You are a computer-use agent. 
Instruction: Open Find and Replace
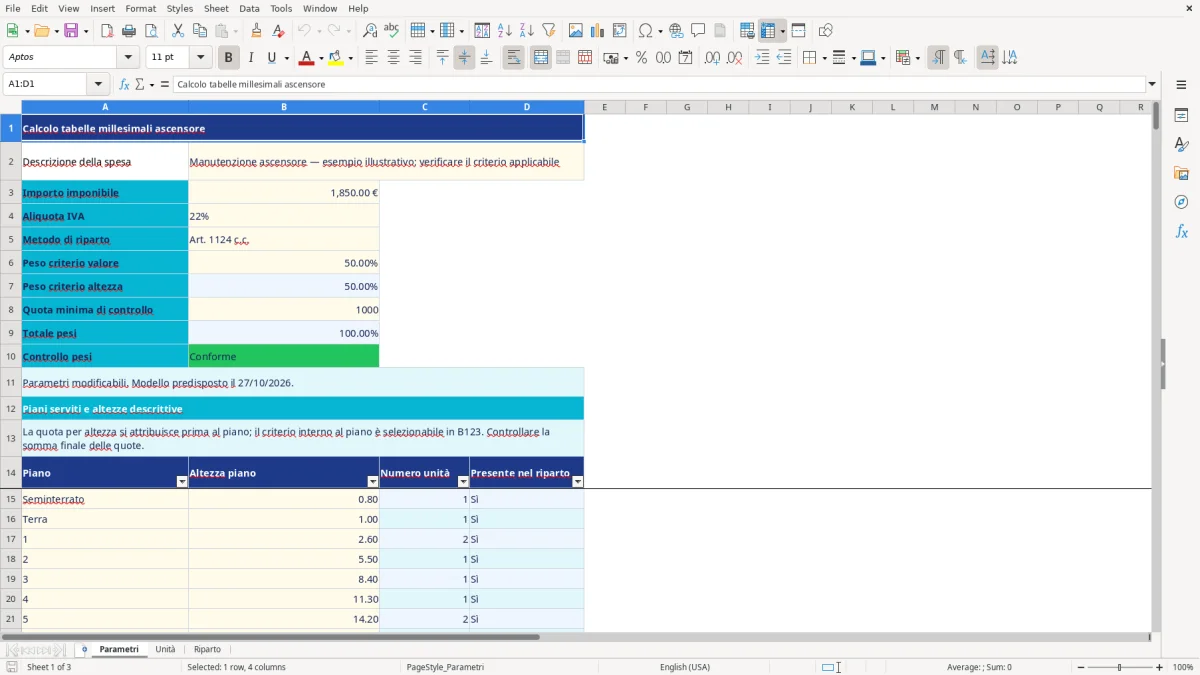pyautogui.click(x=370, y=31)
